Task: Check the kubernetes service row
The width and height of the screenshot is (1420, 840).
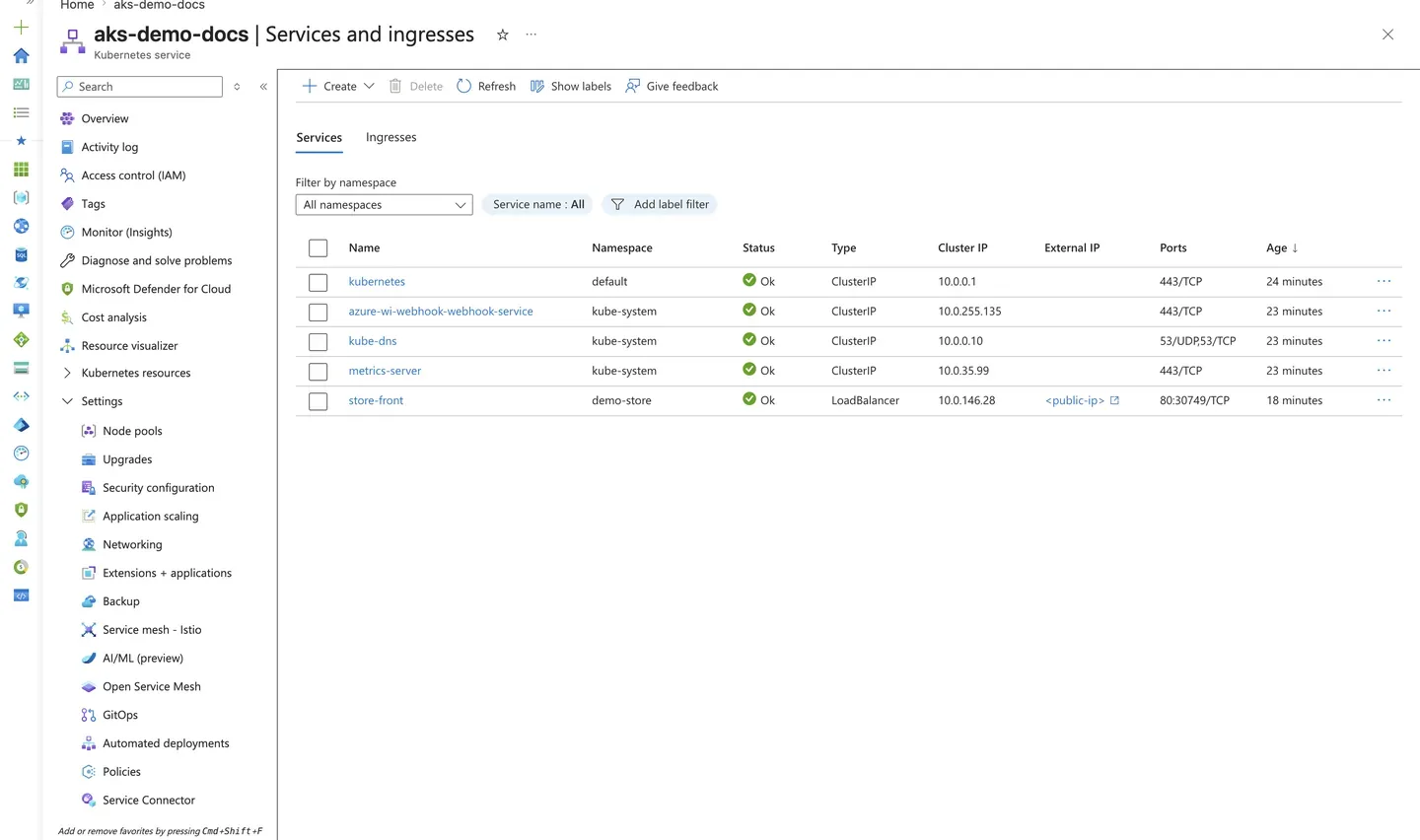Action: [x=318, y=282]
